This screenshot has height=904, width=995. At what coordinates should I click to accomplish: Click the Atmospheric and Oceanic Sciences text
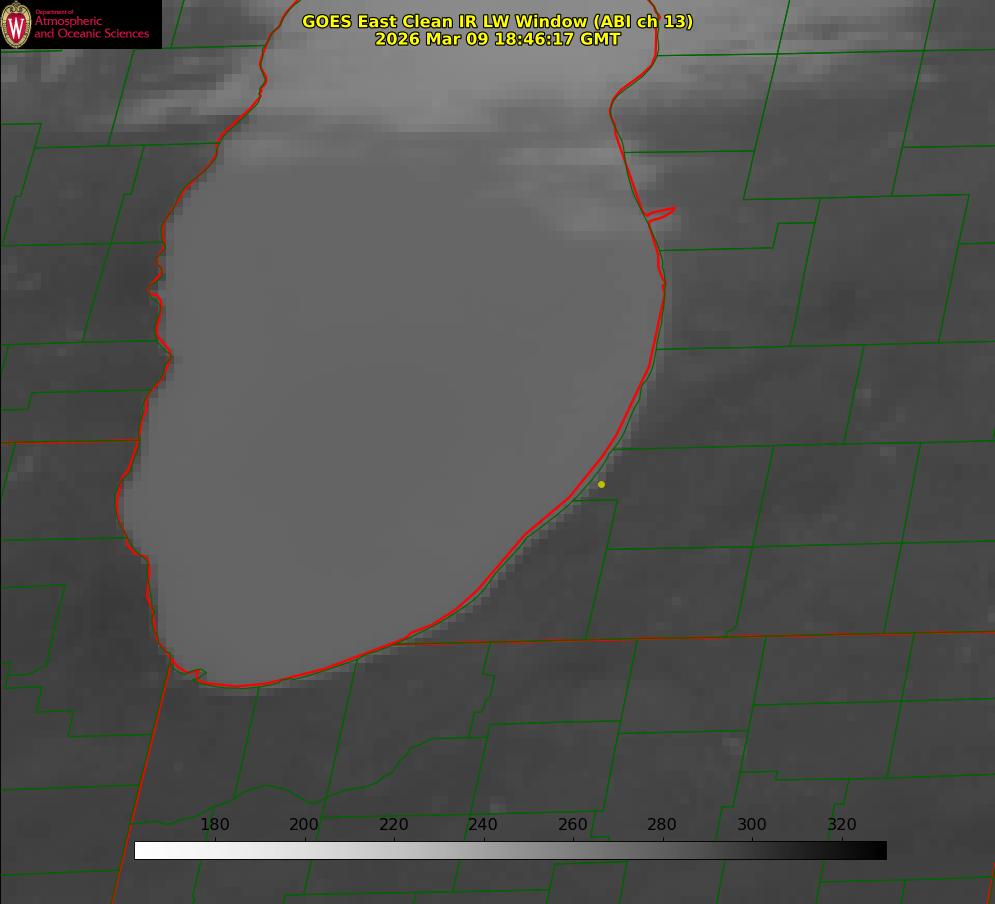pyautogui.click(x=91, y=27)
